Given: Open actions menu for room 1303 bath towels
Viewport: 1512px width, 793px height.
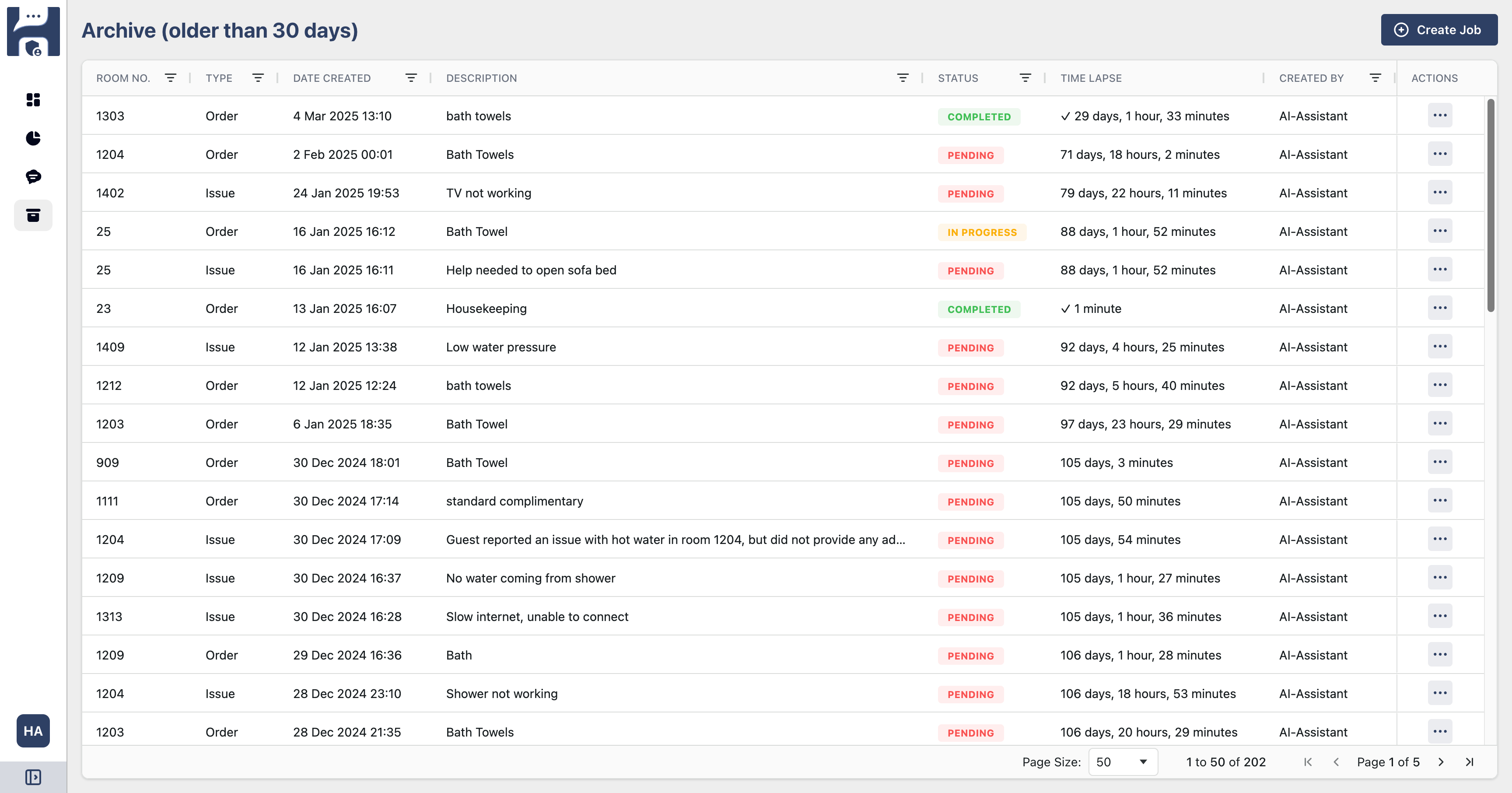Looking at the screenshot, I should pos(1440,115).
